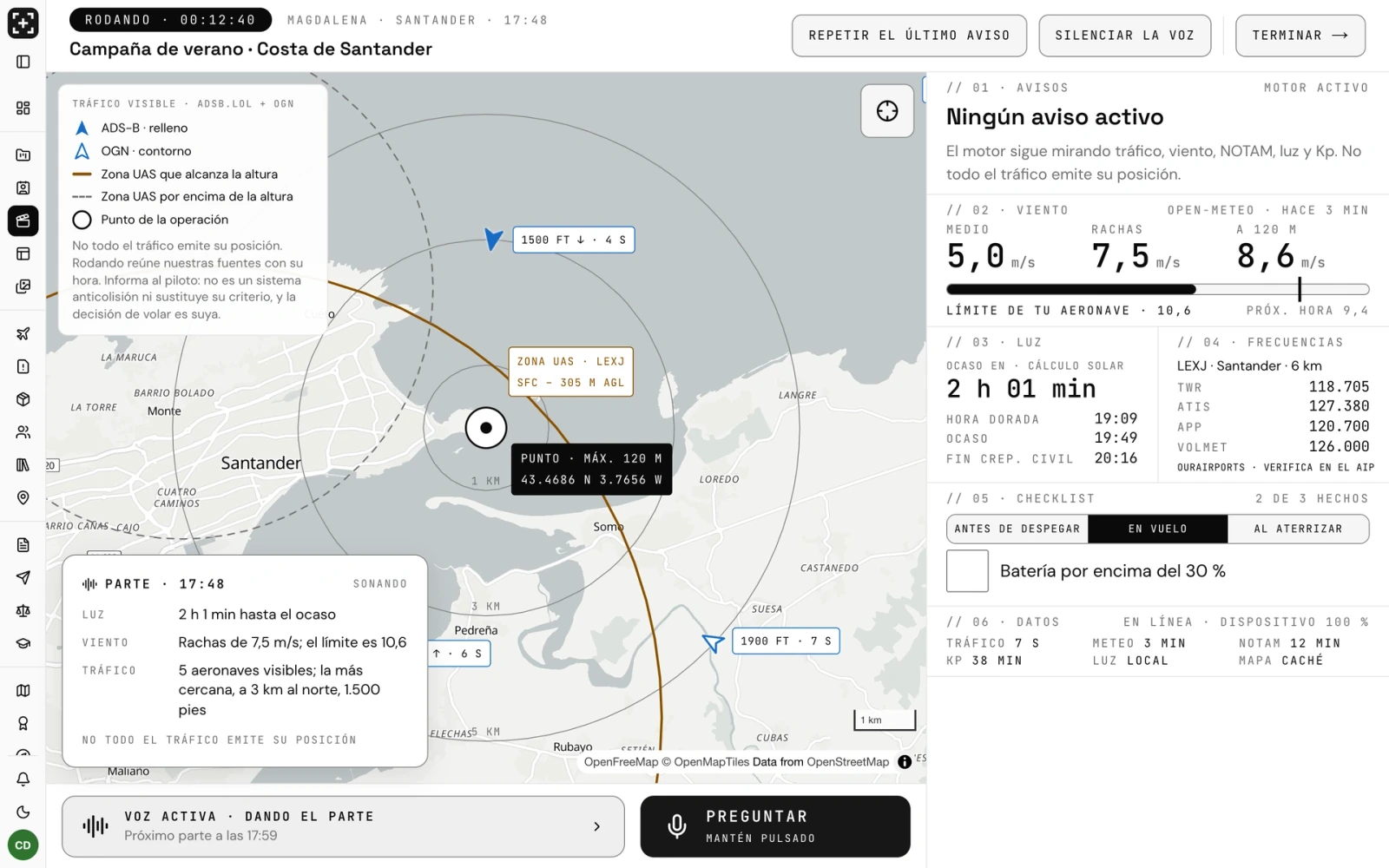Open the alert document sidebar icon

(x=23, y=366)
